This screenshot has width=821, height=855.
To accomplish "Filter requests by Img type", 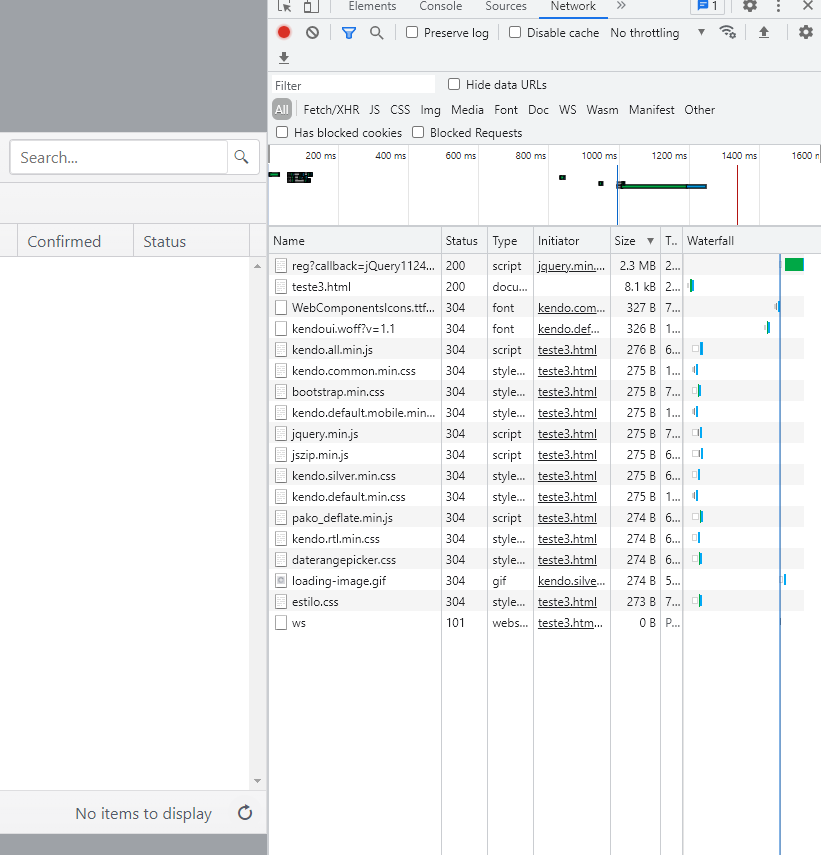I will (431, 110).
